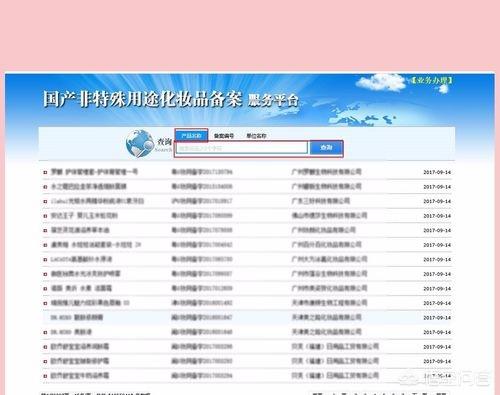
Task: Switch to the 备案编号 search tab
Action: click(224, 136)
